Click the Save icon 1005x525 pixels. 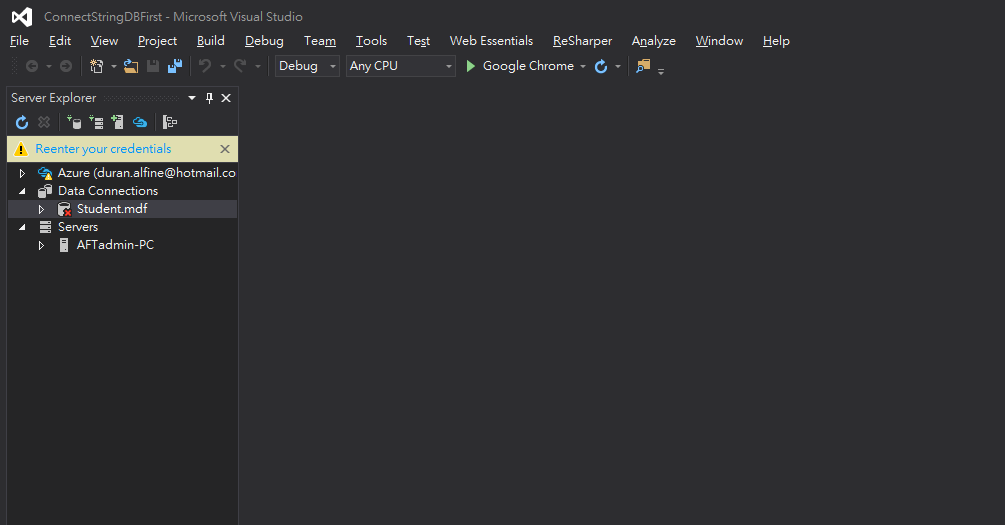pos(153,66)
